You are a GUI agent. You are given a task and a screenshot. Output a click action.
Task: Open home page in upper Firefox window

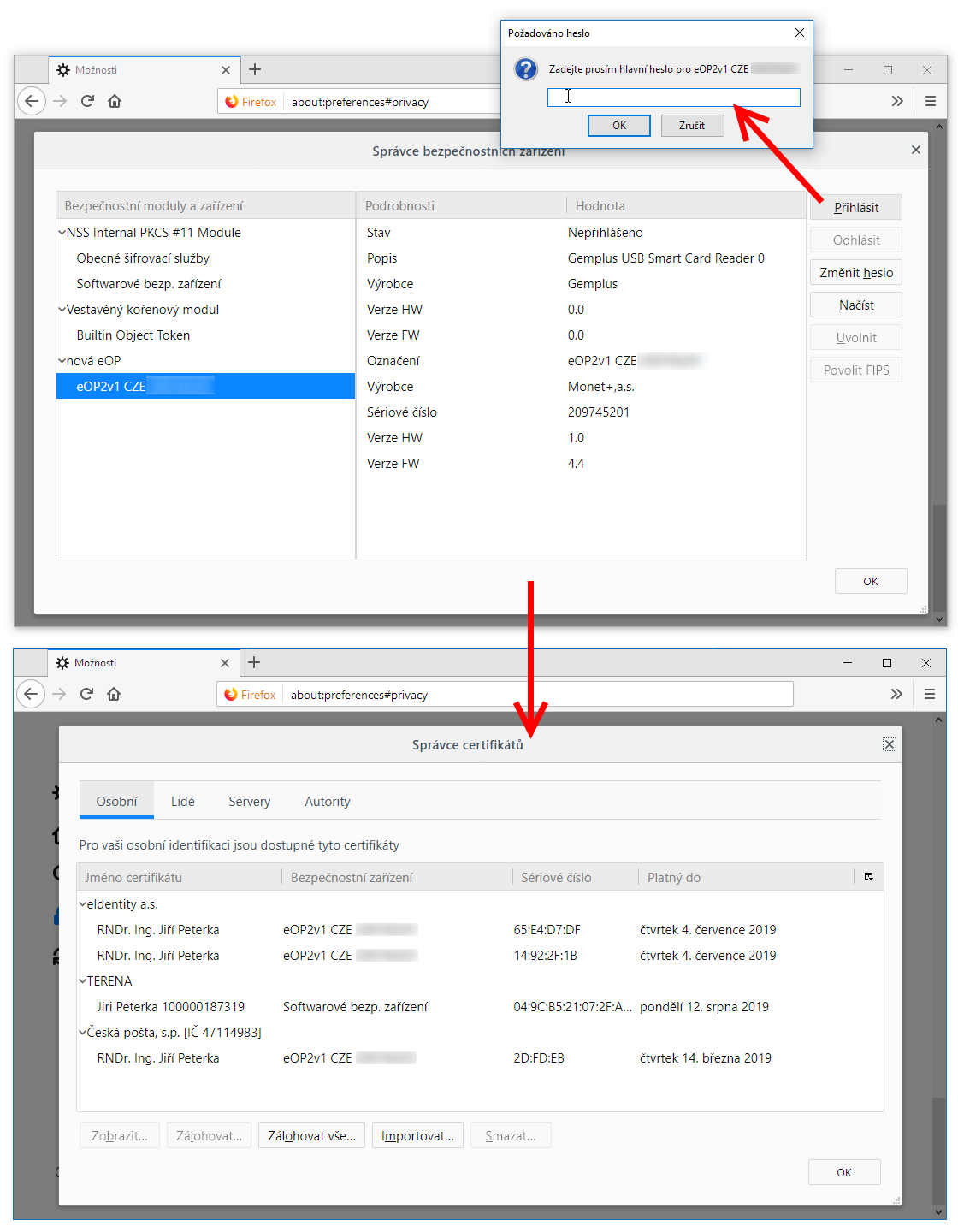point(115,101)
